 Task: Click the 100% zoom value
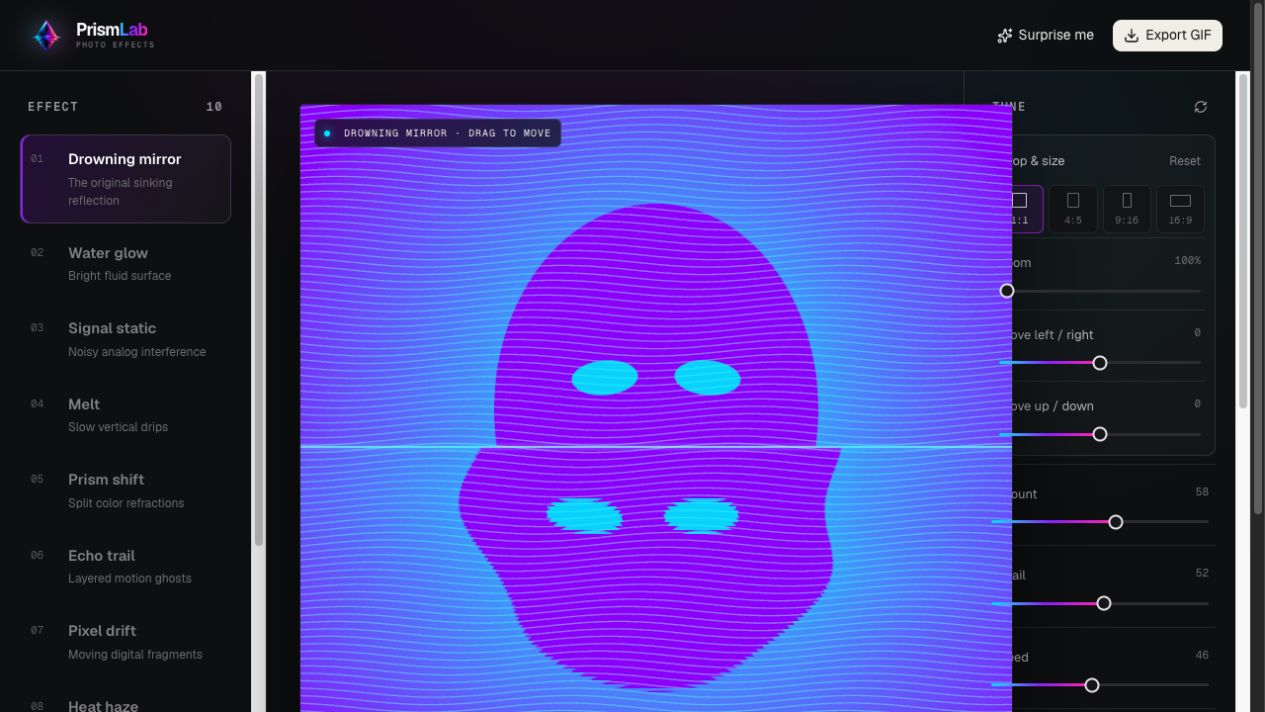(1188, 261)
